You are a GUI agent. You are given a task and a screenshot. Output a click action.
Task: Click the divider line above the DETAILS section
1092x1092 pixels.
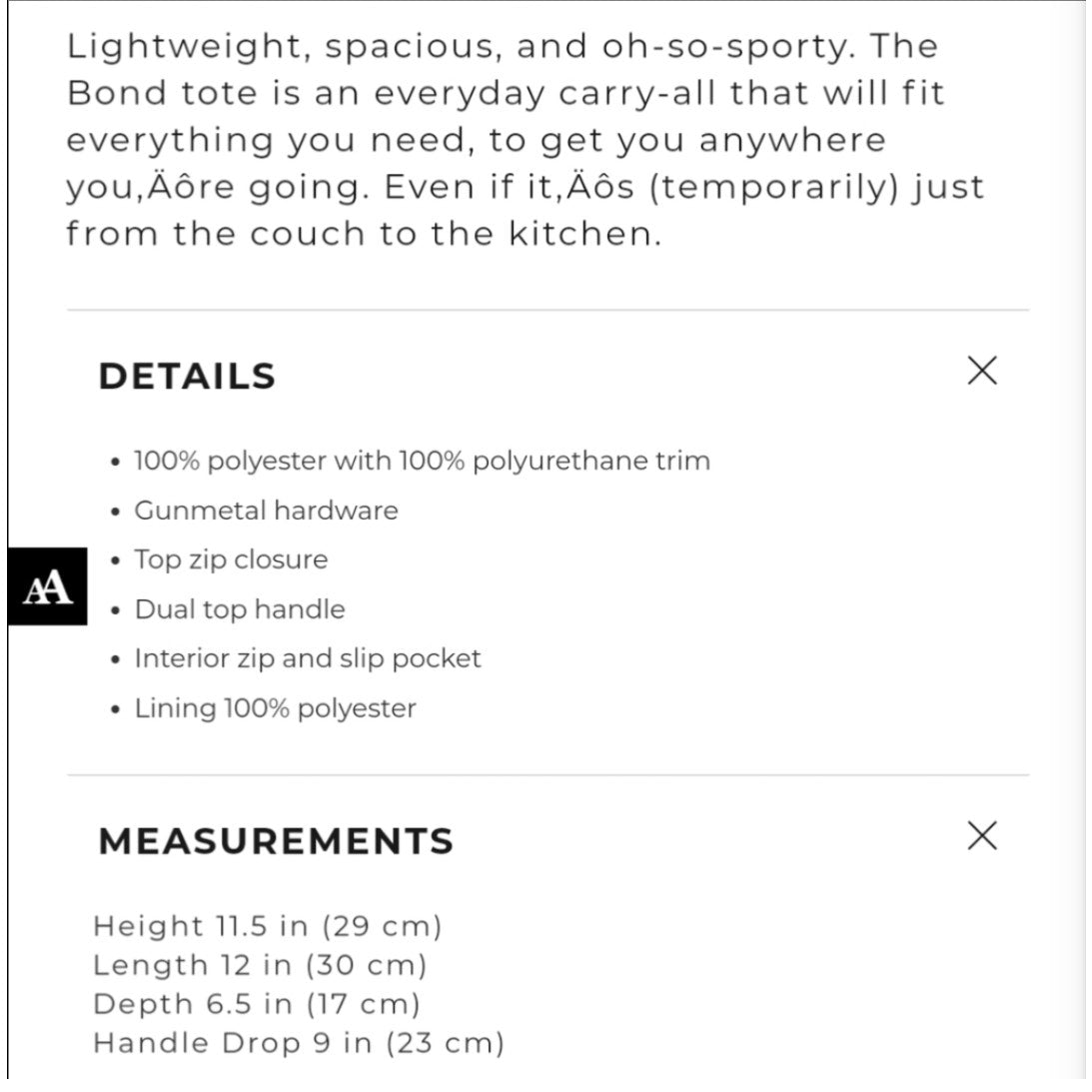(x=547, y=310)
